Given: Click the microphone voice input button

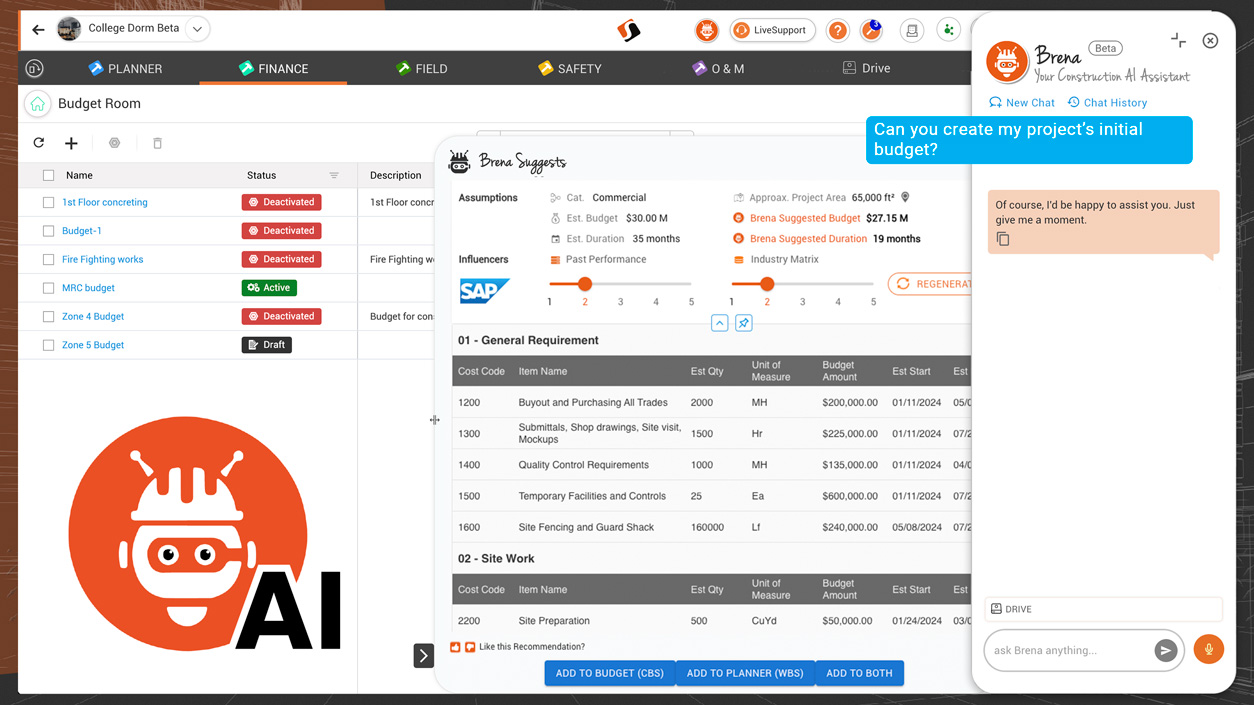Looking at the screenshot, I should pos(1208,650).
